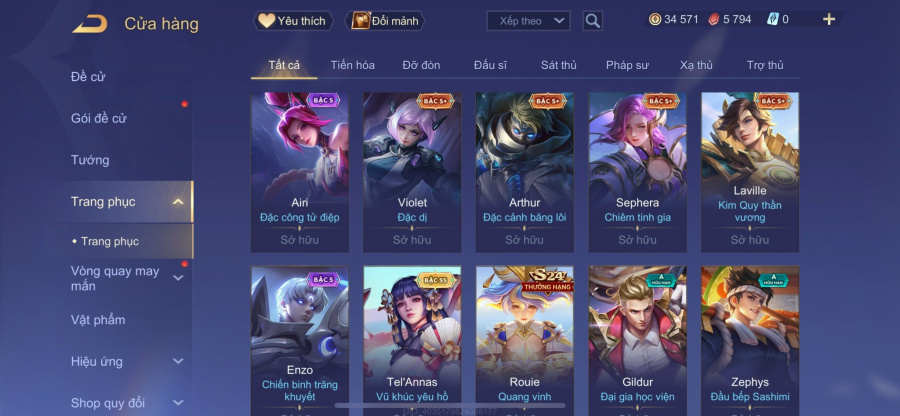The height and width of the screenshot is (416, 900).
Task: Open the Violet Đặc dị skin card
Action: 412,172
